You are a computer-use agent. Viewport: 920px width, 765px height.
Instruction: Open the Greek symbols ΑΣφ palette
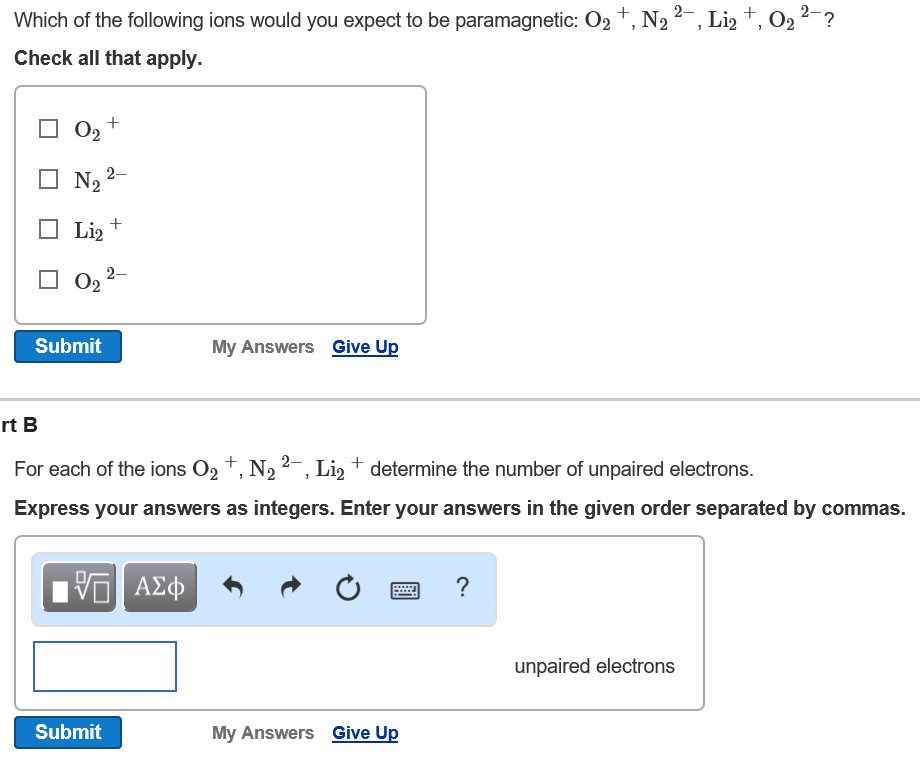160,587
